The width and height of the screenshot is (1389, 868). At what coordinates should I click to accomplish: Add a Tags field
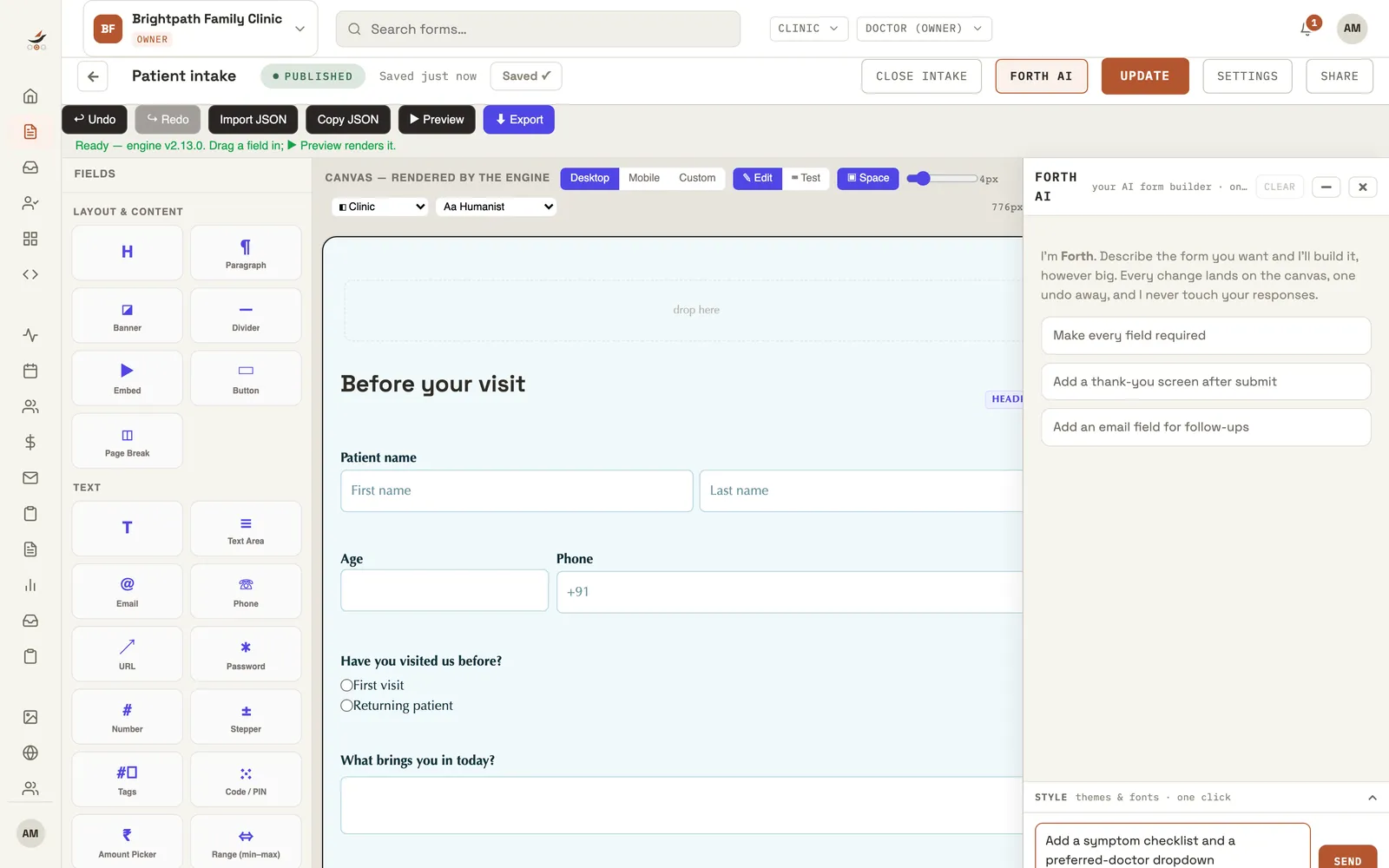click(x=127, y=779)
